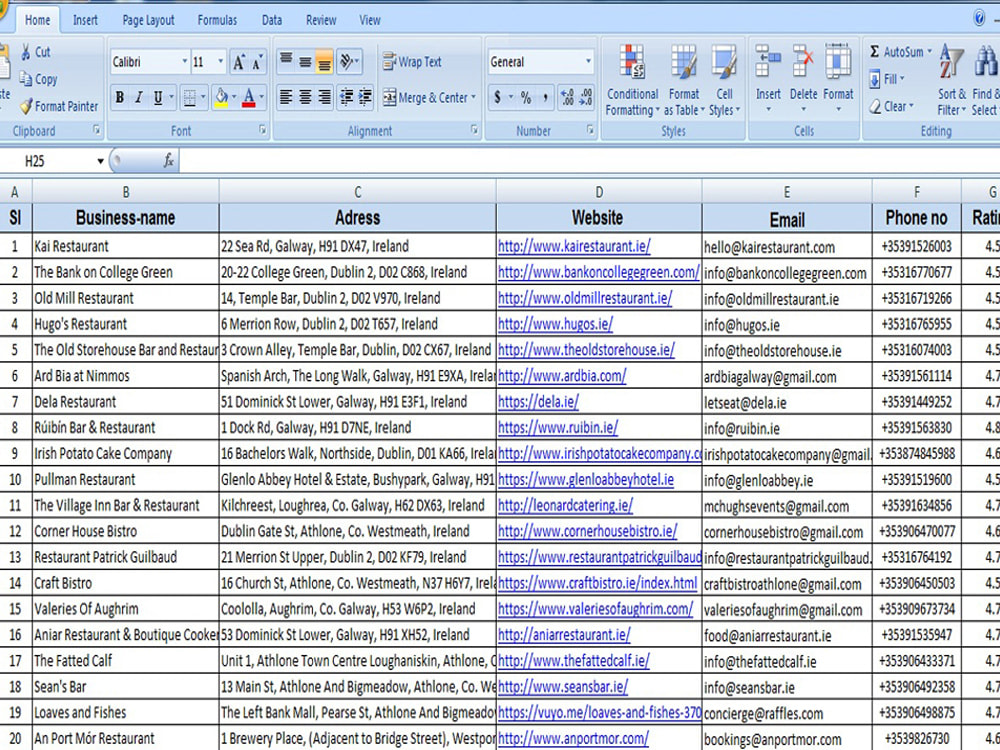Open the font size 11 dropdown
This screenshot has width=1000, height=750.
click(x=221, y=62)
